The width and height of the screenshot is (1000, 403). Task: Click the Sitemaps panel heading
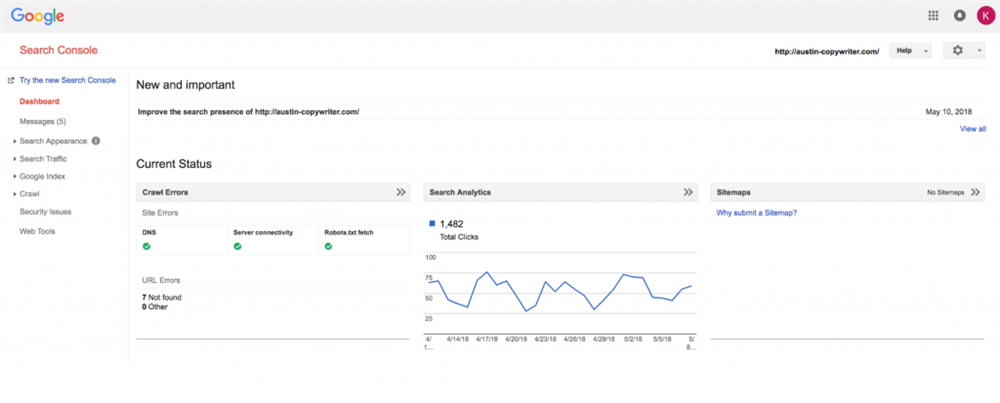pyautogui.click(x=733, y=192)
